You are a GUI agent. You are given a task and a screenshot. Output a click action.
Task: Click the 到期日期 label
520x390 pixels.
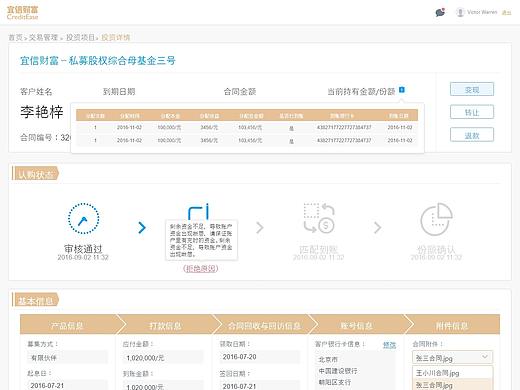[119, 91]
